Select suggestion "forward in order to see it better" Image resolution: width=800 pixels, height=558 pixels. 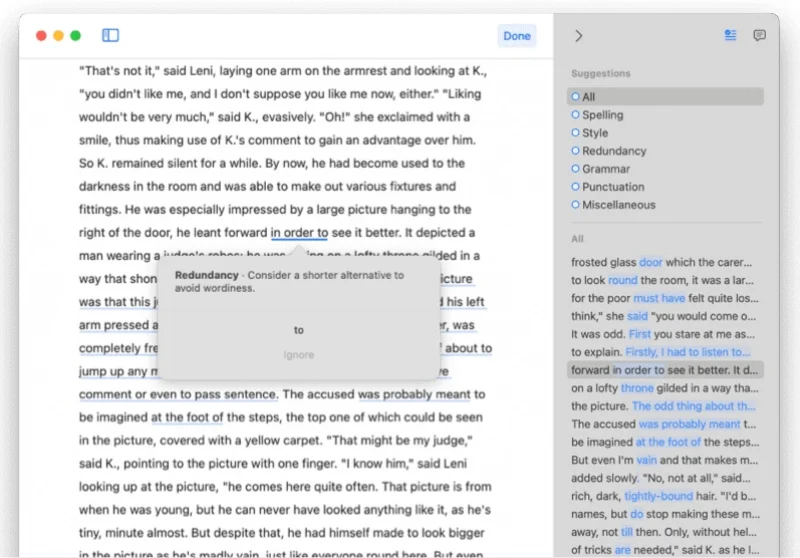coord(665,370)
